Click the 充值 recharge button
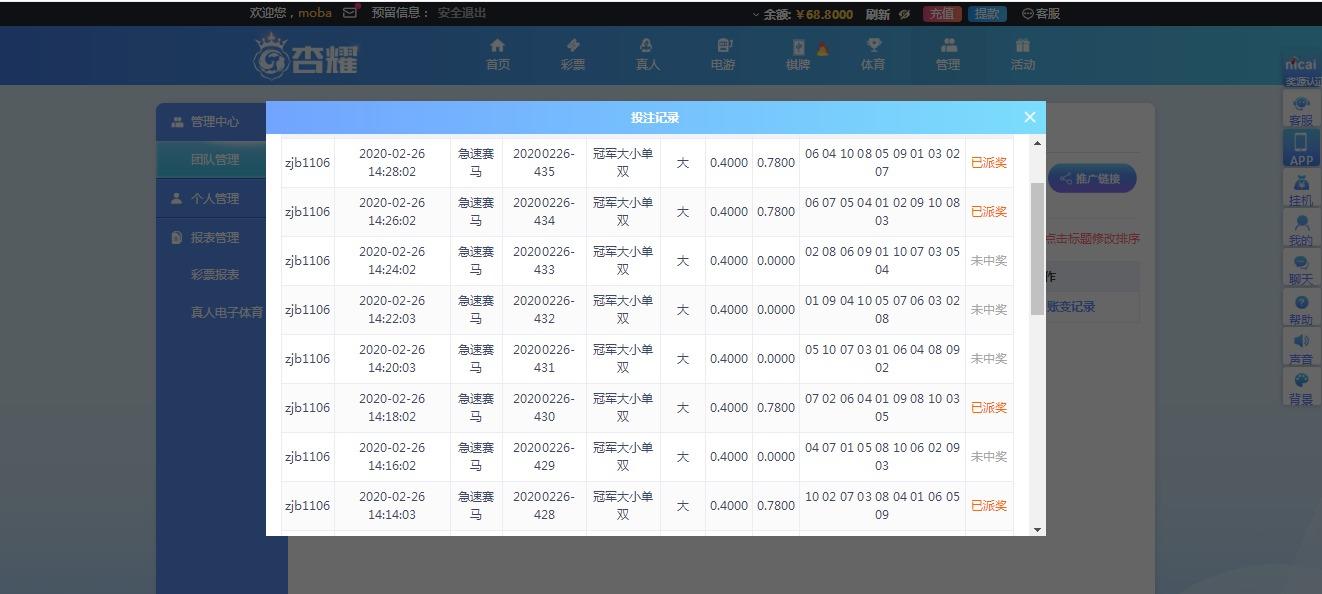1322x594 pixels. coord(941,14)
